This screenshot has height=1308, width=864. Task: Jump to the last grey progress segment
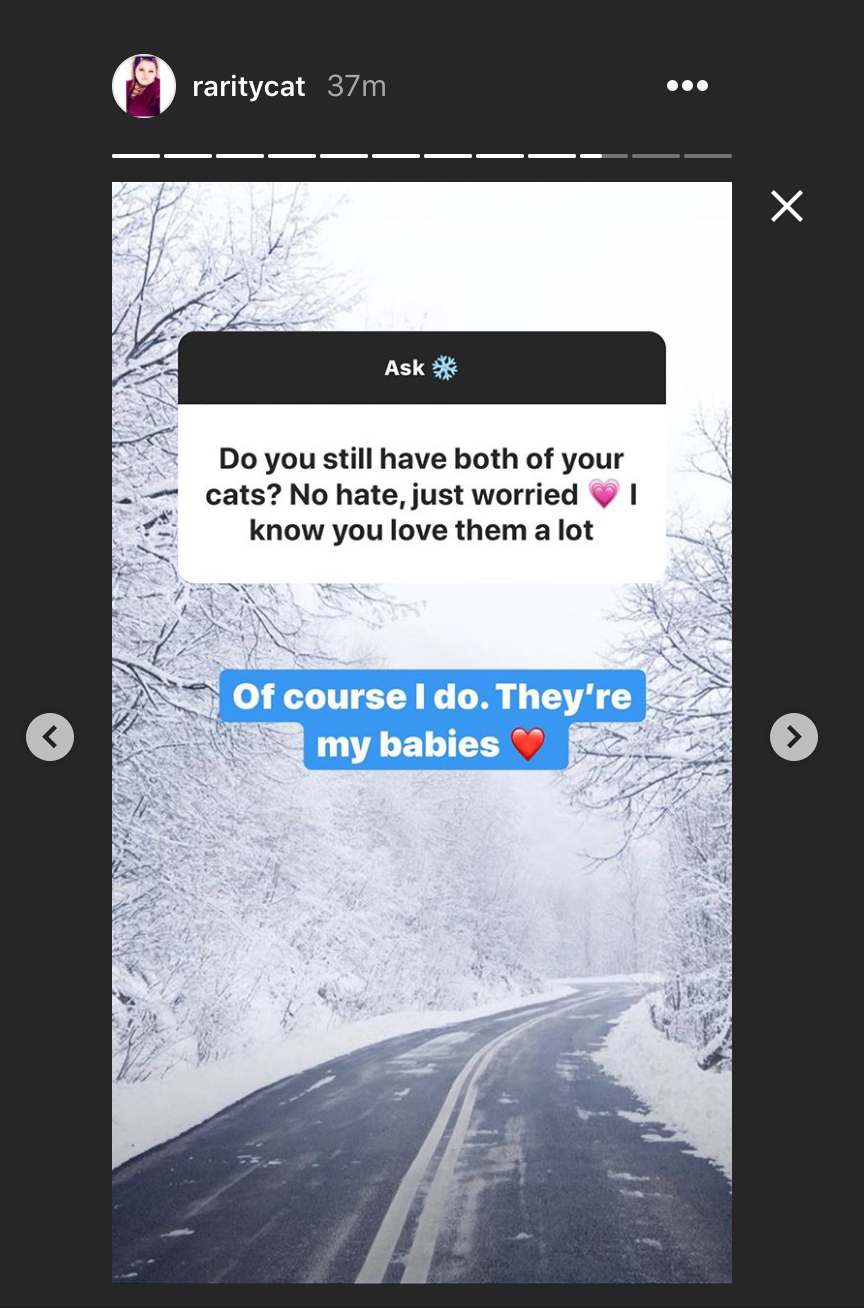708,156
